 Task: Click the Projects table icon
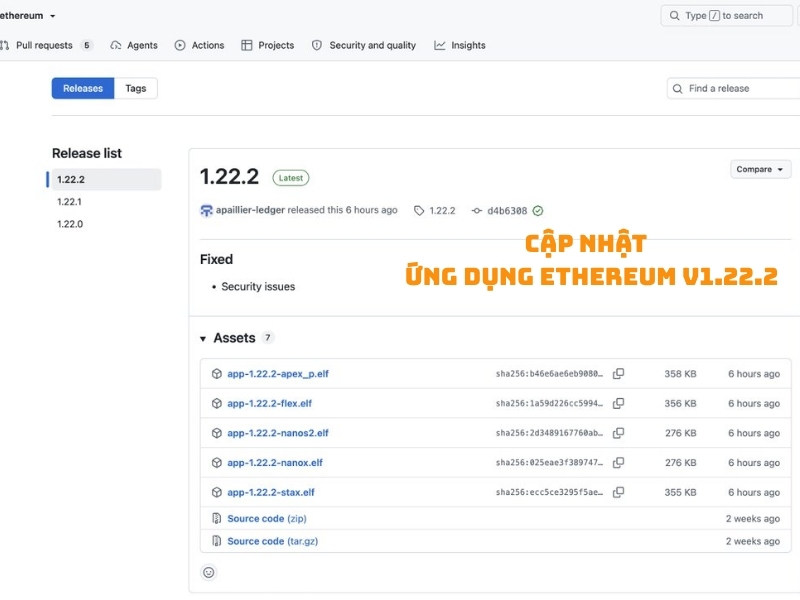tap(246, 45)
